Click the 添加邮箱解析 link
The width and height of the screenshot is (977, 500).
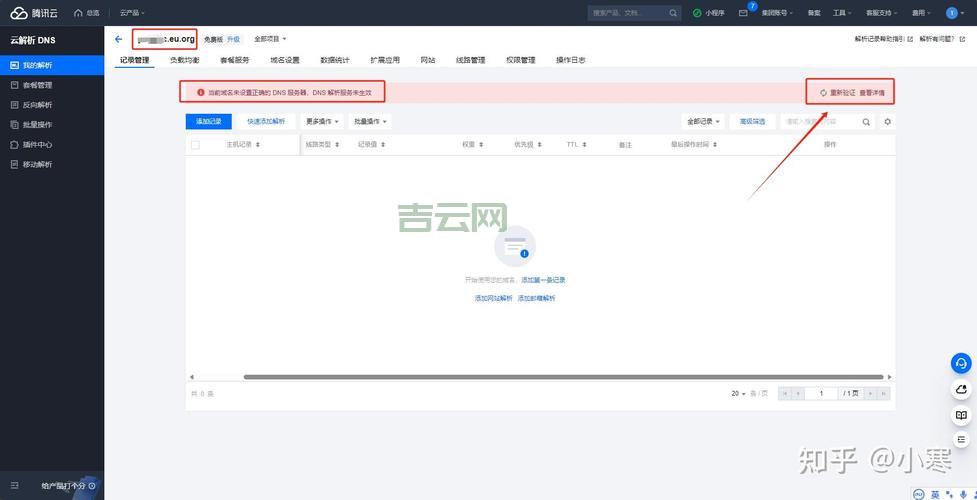(536, 299)
